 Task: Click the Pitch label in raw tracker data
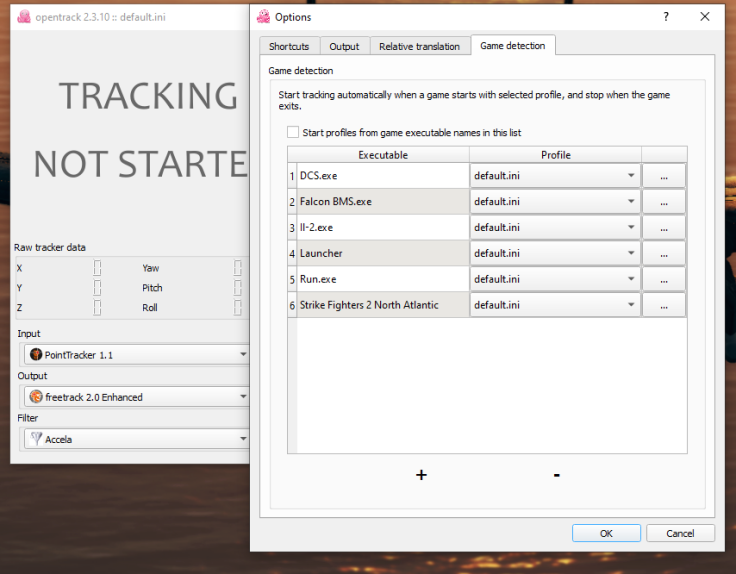(x=152, y=287)
